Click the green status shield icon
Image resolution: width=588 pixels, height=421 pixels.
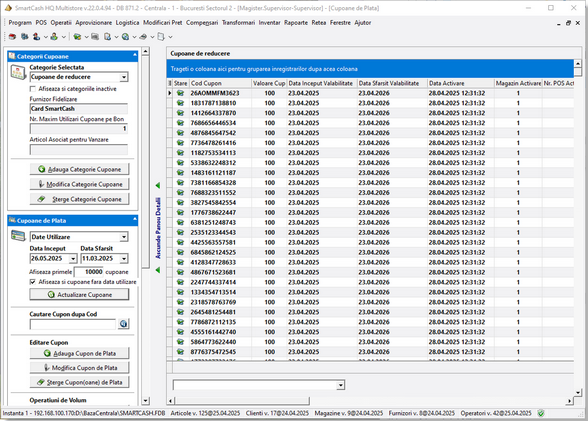541,414
